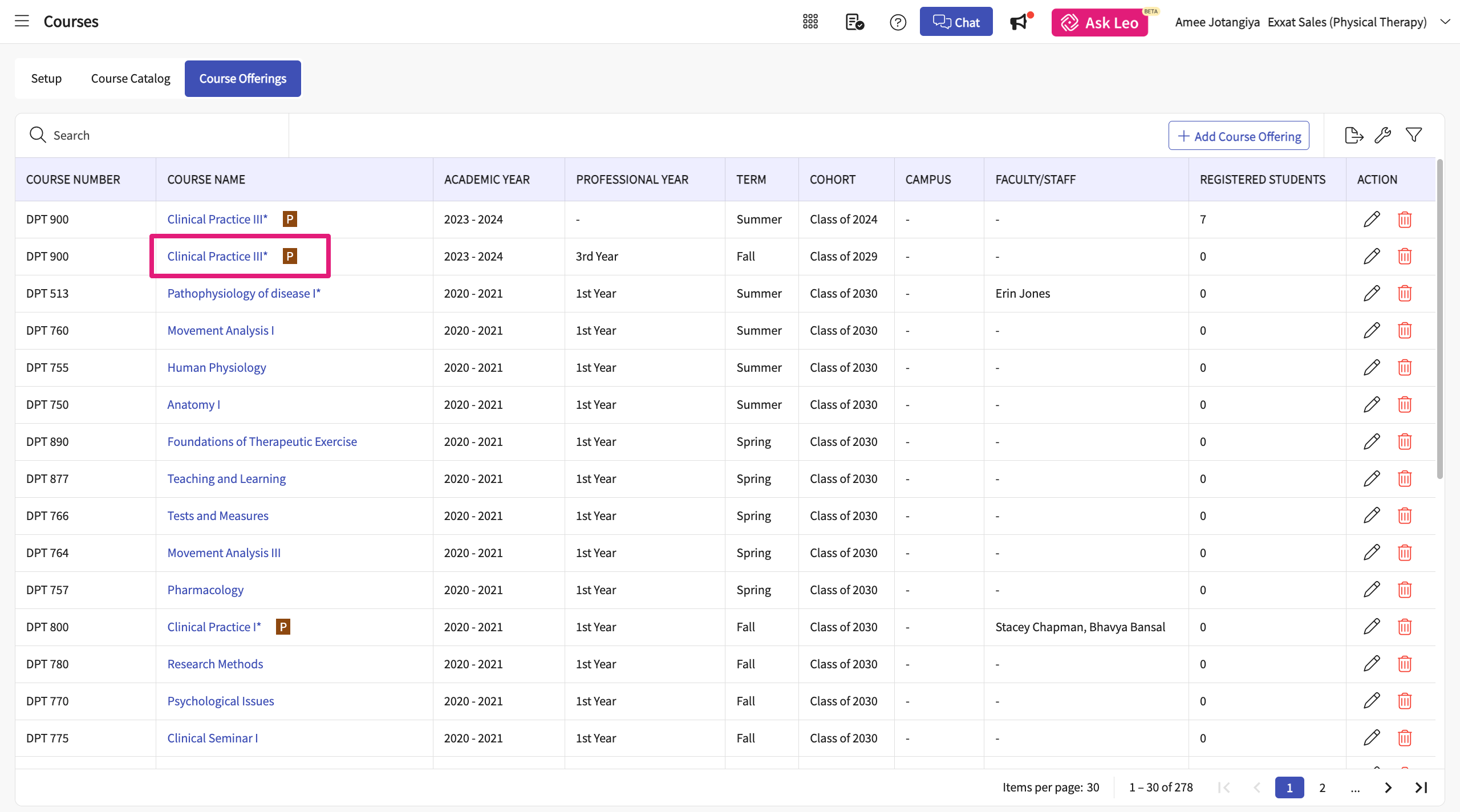The width and height of the screenshot is (1460, 812).
Task: Click the checklist document icon in header
Action: click(854, 22)
